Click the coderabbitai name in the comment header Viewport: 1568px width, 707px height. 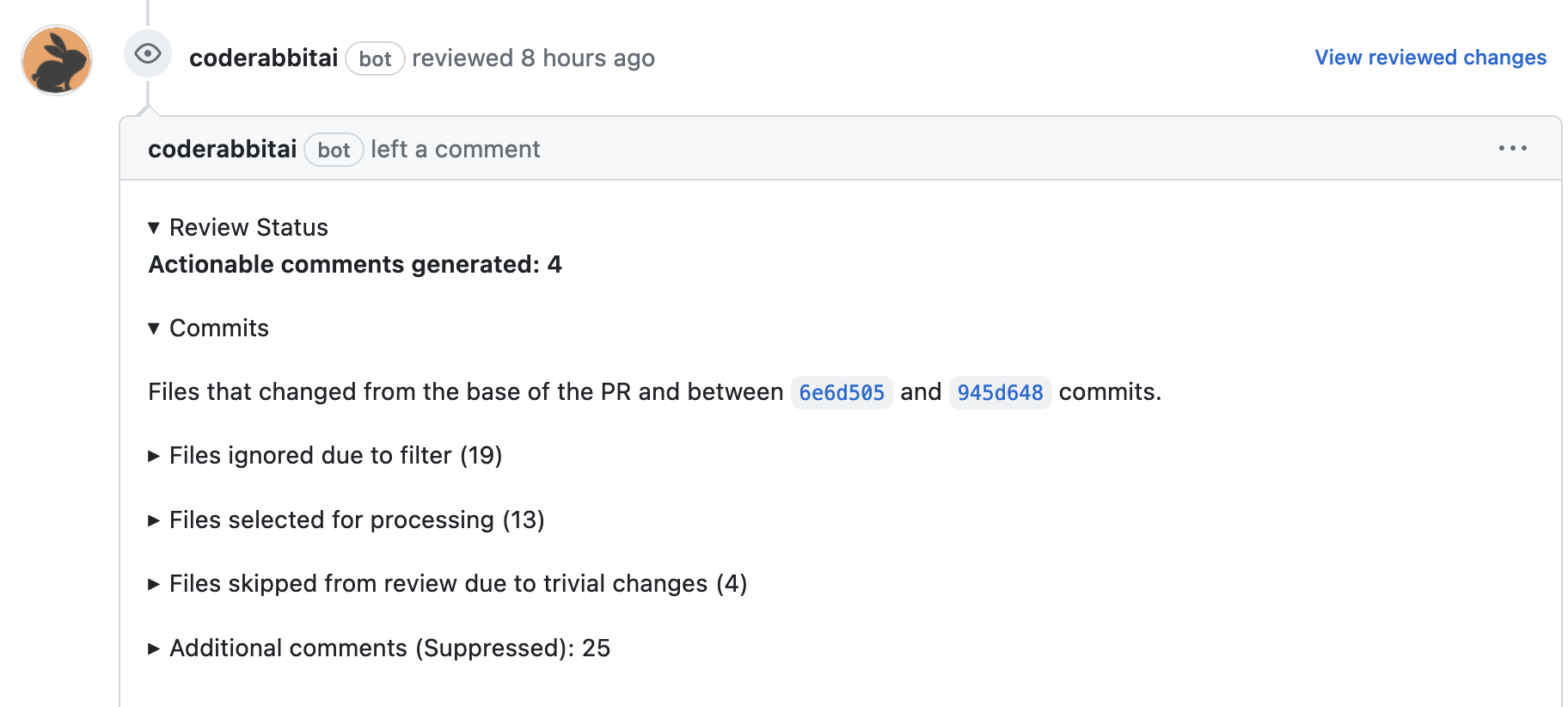(x=222, y=148)
